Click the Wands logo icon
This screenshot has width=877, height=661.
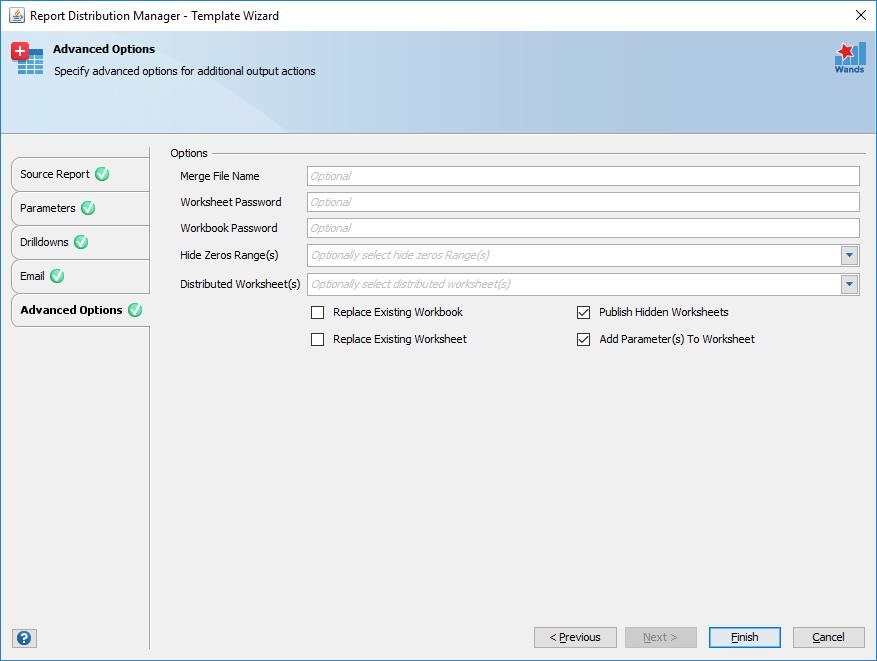[x=848, y=57]
